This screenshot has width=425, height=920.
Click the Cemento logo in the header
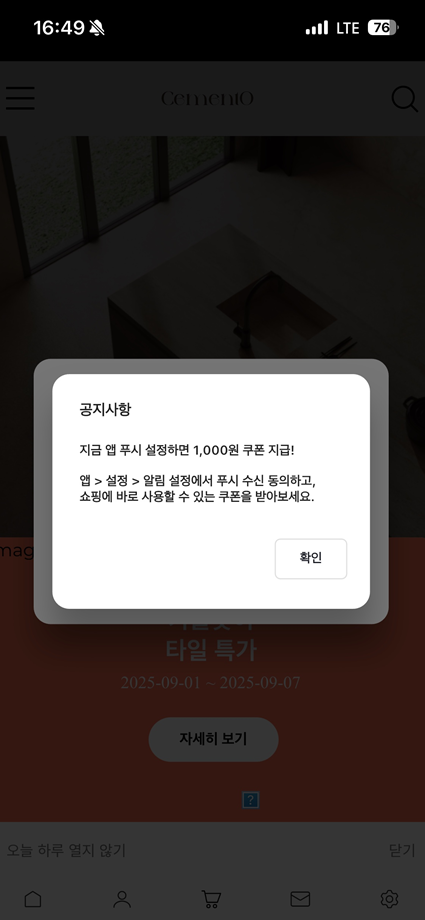[207, 99]
